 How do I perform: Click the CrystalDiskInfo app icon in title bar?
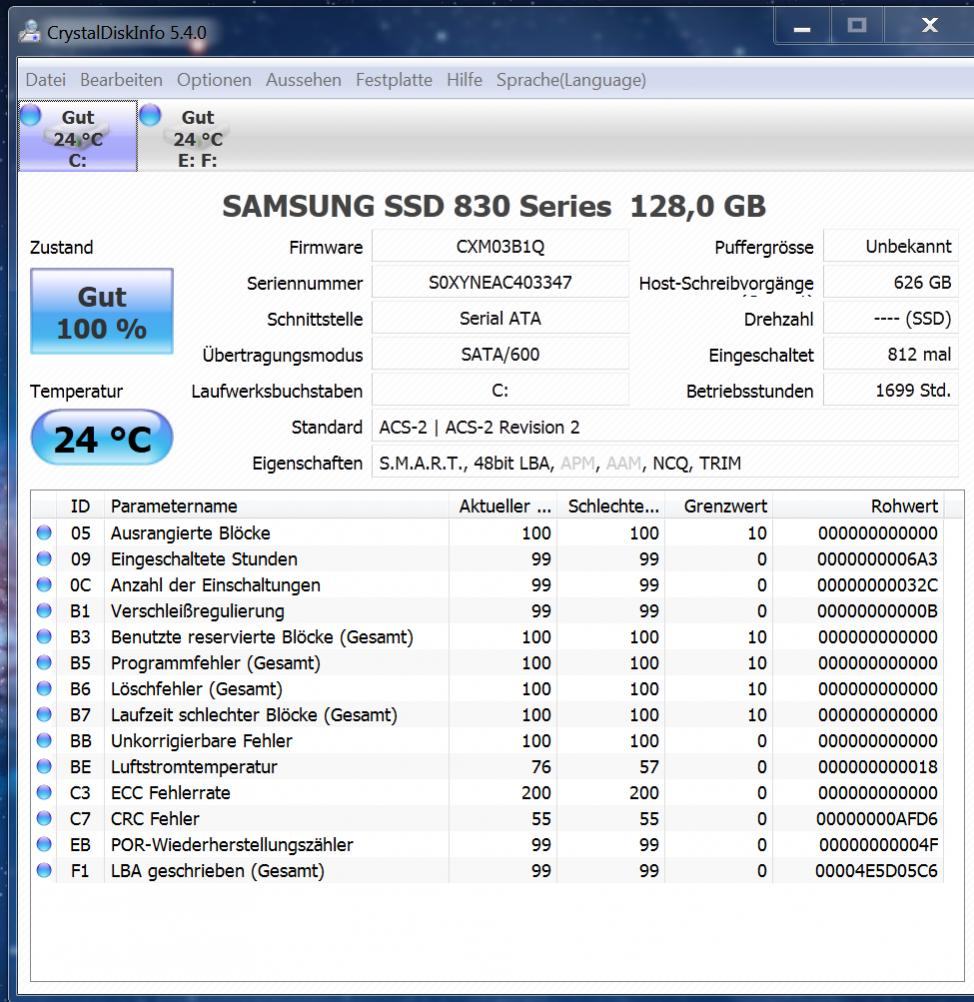coord(29,31)
